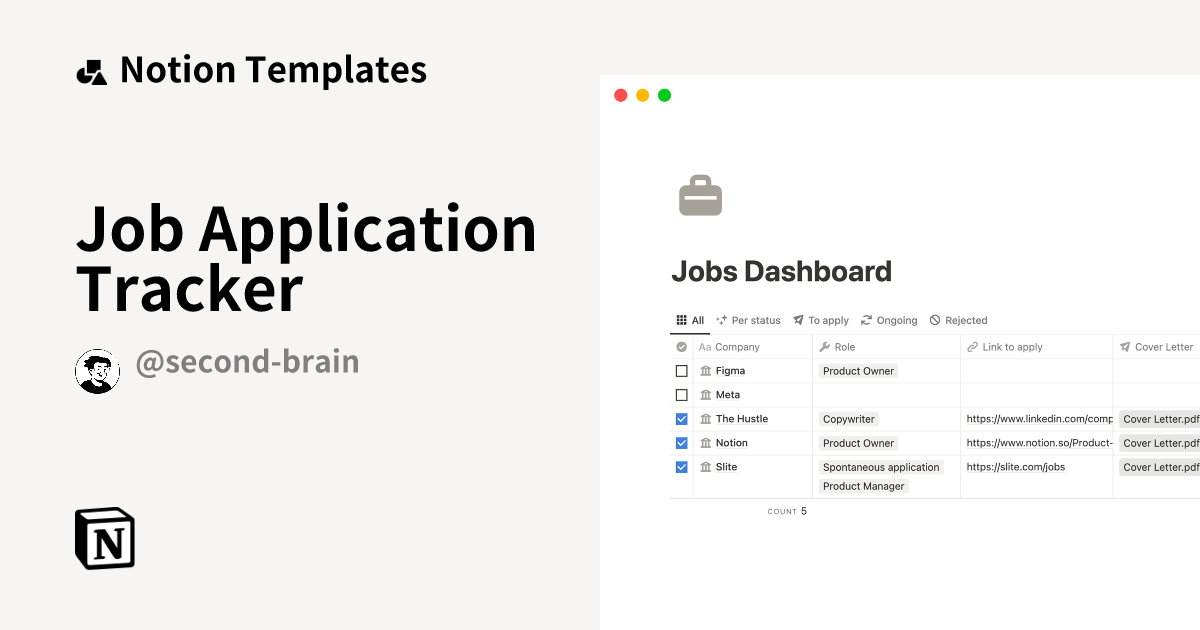Check the checkbox for the Meta row

(682, 394)
